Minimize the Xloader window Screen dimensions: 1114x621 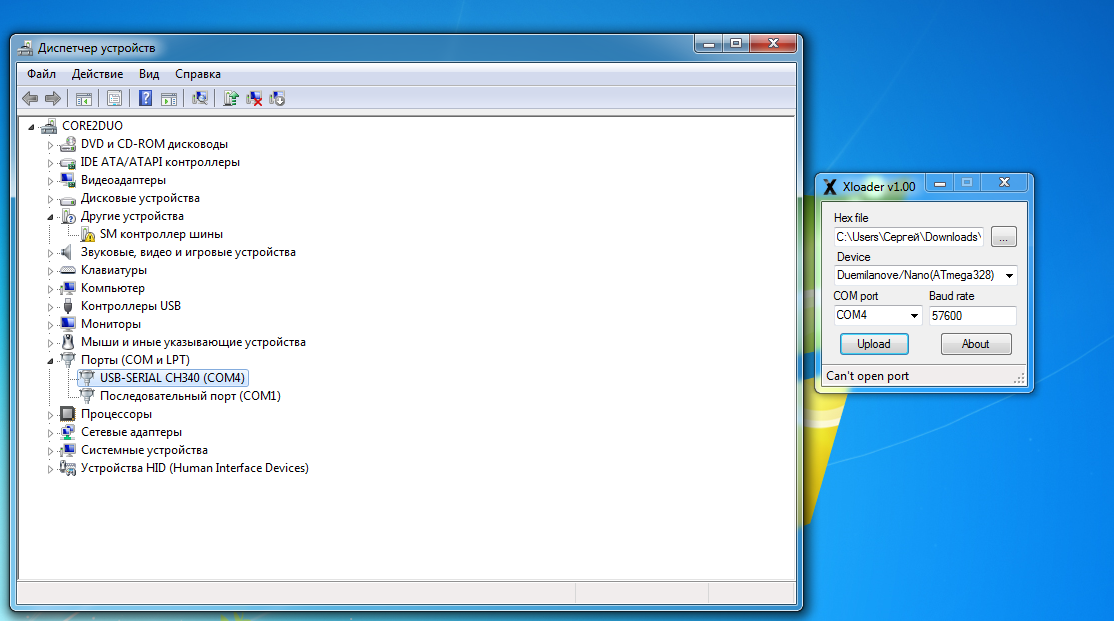pos(939,183)
